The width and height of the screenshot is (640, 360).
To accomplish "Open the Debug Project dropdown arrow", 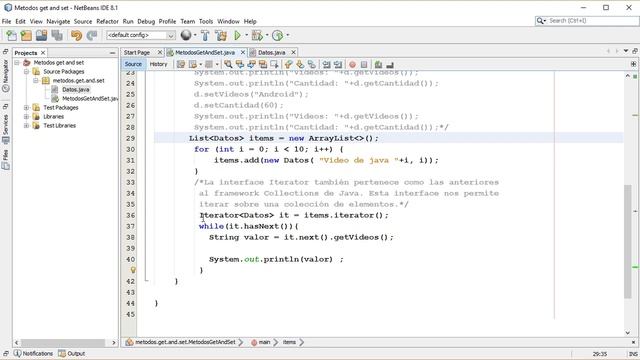I will coord(267,36).
